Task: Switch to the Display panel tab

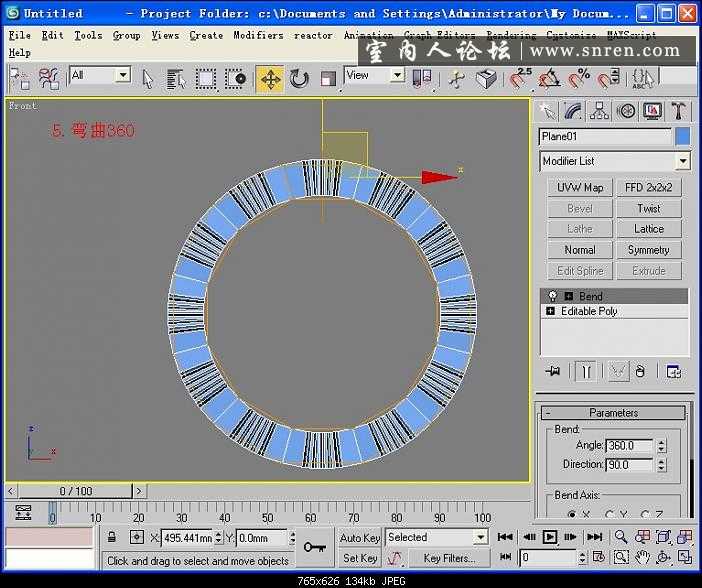Action: pyautogui.click(x=652, y=111)
